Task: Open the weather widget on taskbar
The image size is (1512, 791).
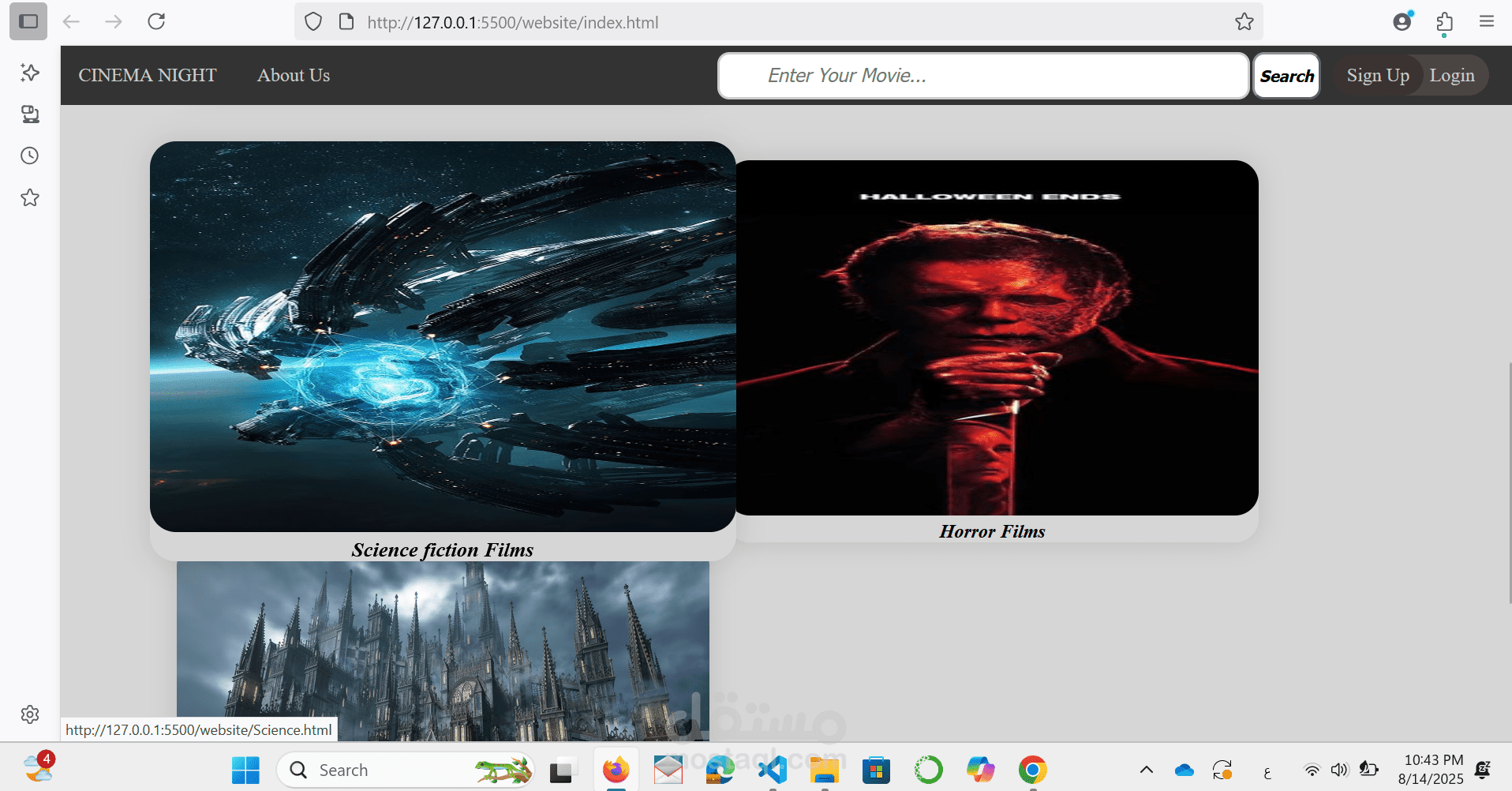Action: (39, 767)
